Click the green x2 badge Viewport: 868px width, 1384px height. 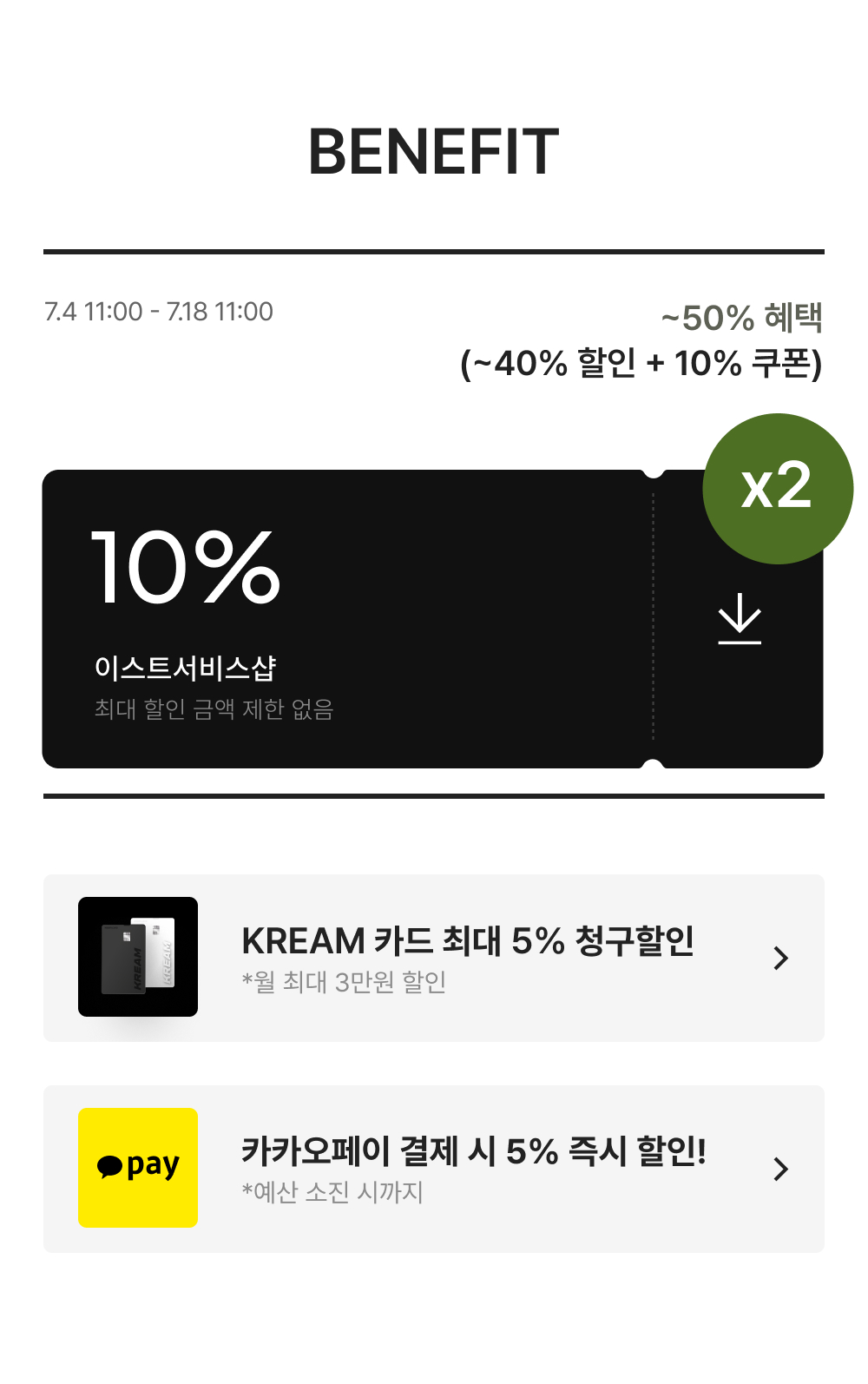(x=777, y=488)
